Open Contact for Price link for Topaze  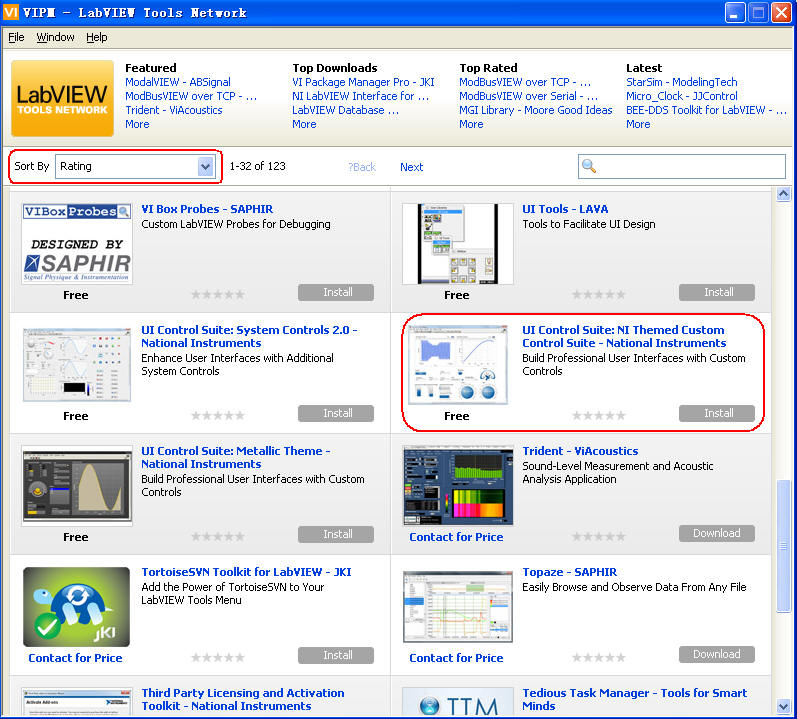pyautogui.click(x=456, y=658)
